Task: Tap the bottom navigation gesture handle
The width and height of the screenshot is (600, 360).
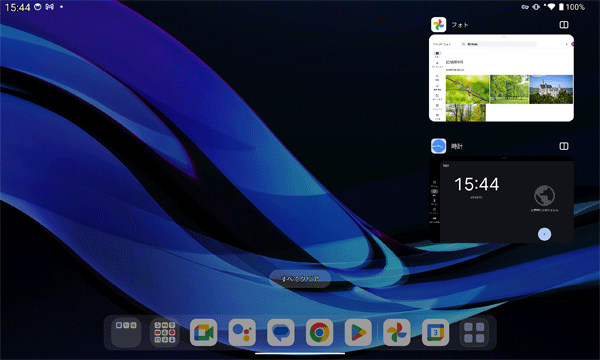Action: pos(300,353)
